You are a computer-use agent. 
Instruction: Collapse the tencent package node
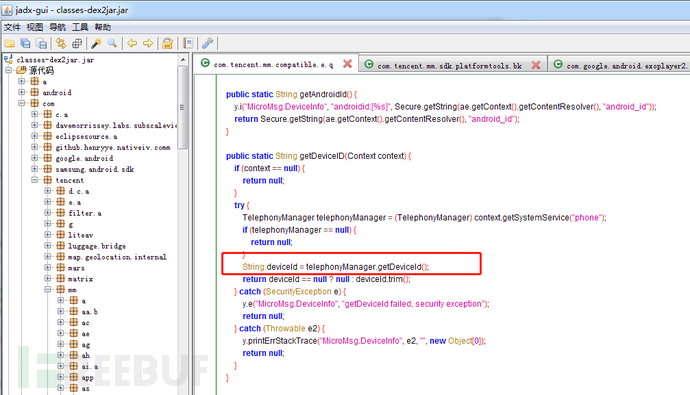[35, 180]
